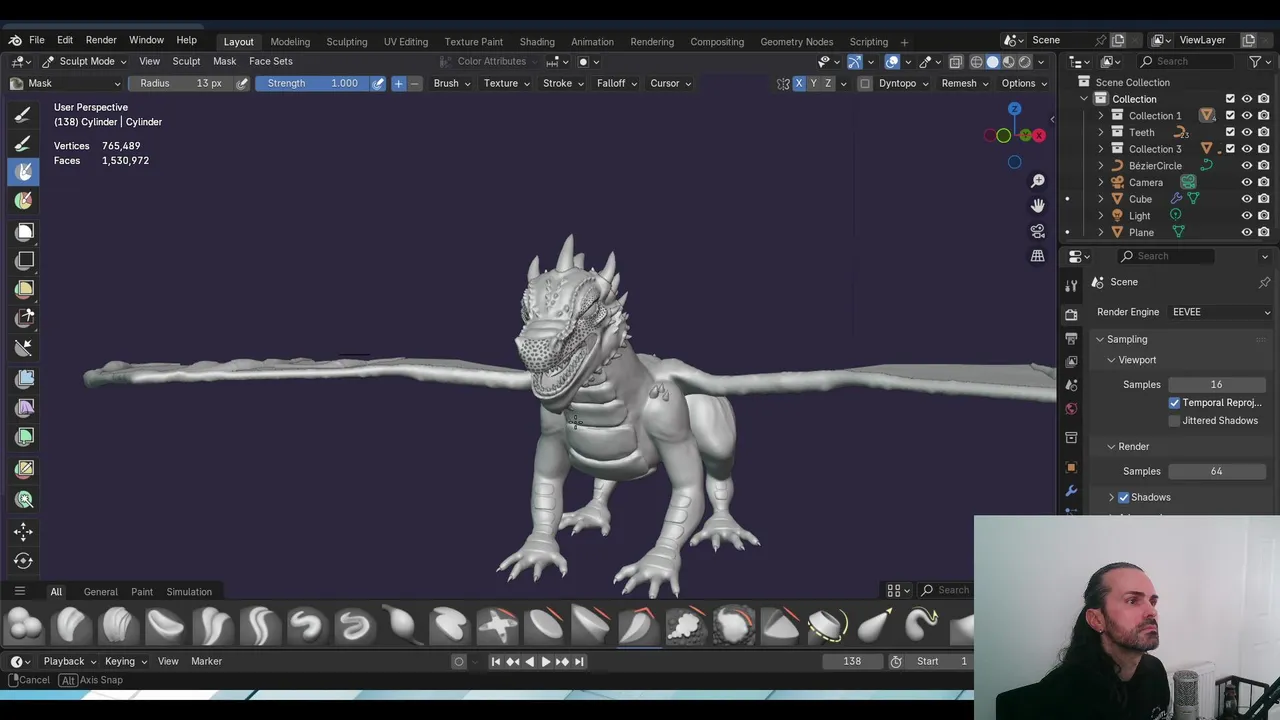The width and height of the screenshot is (1280, 720).
Task: Enable the Jittered Shadows checkbox
Action: click(1175, 421)
